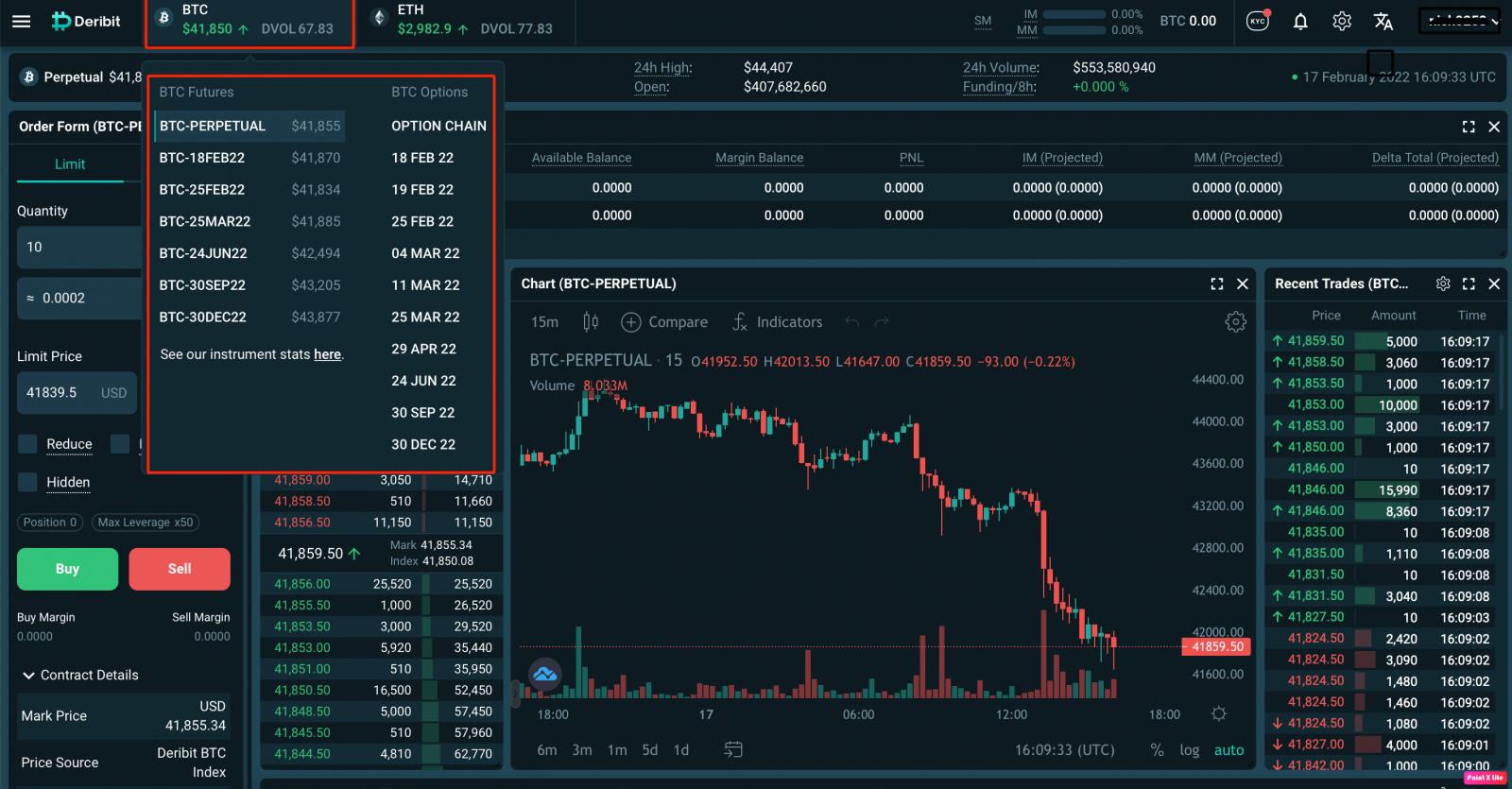This screenshot has height=789, width=1512.
Task: Open Recent Trades settings gear
Action: point(1443,283)
